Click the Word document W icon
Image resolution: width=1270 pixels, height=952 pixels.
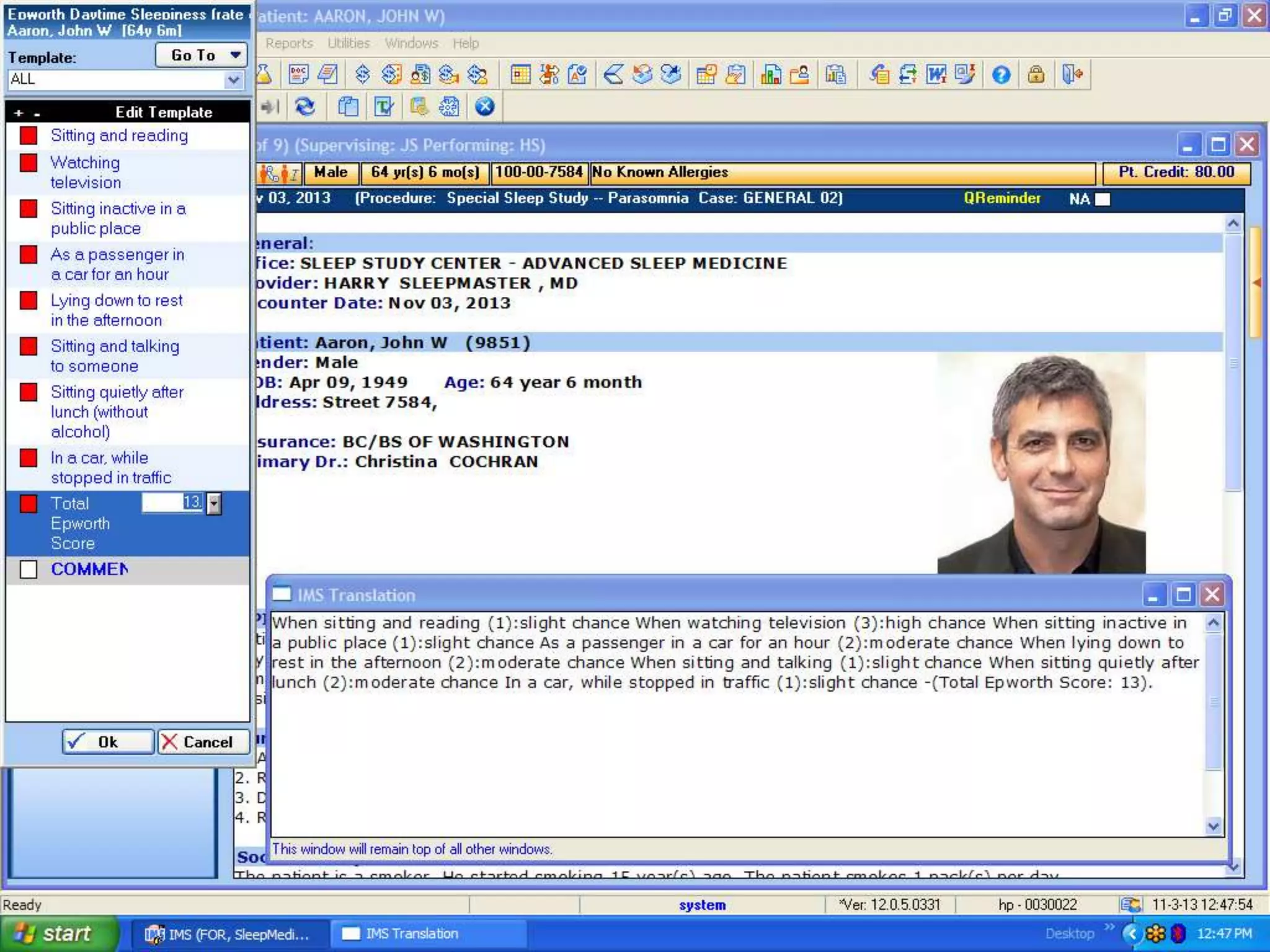(x=936, y=75)
